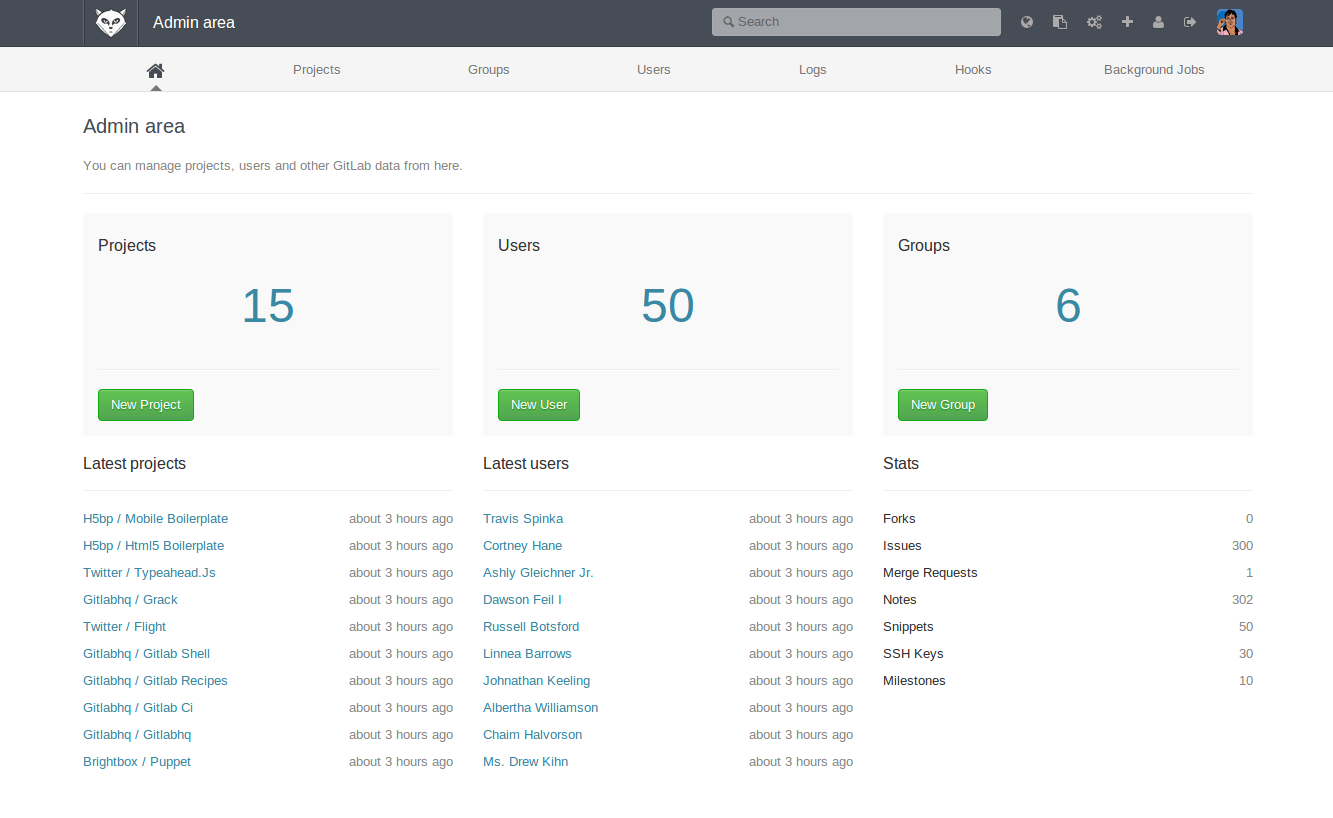This screenshot has width=1333, height=818.
Task: Click the admin gears icon in the navbar
Action: (x=1094, y=21)
